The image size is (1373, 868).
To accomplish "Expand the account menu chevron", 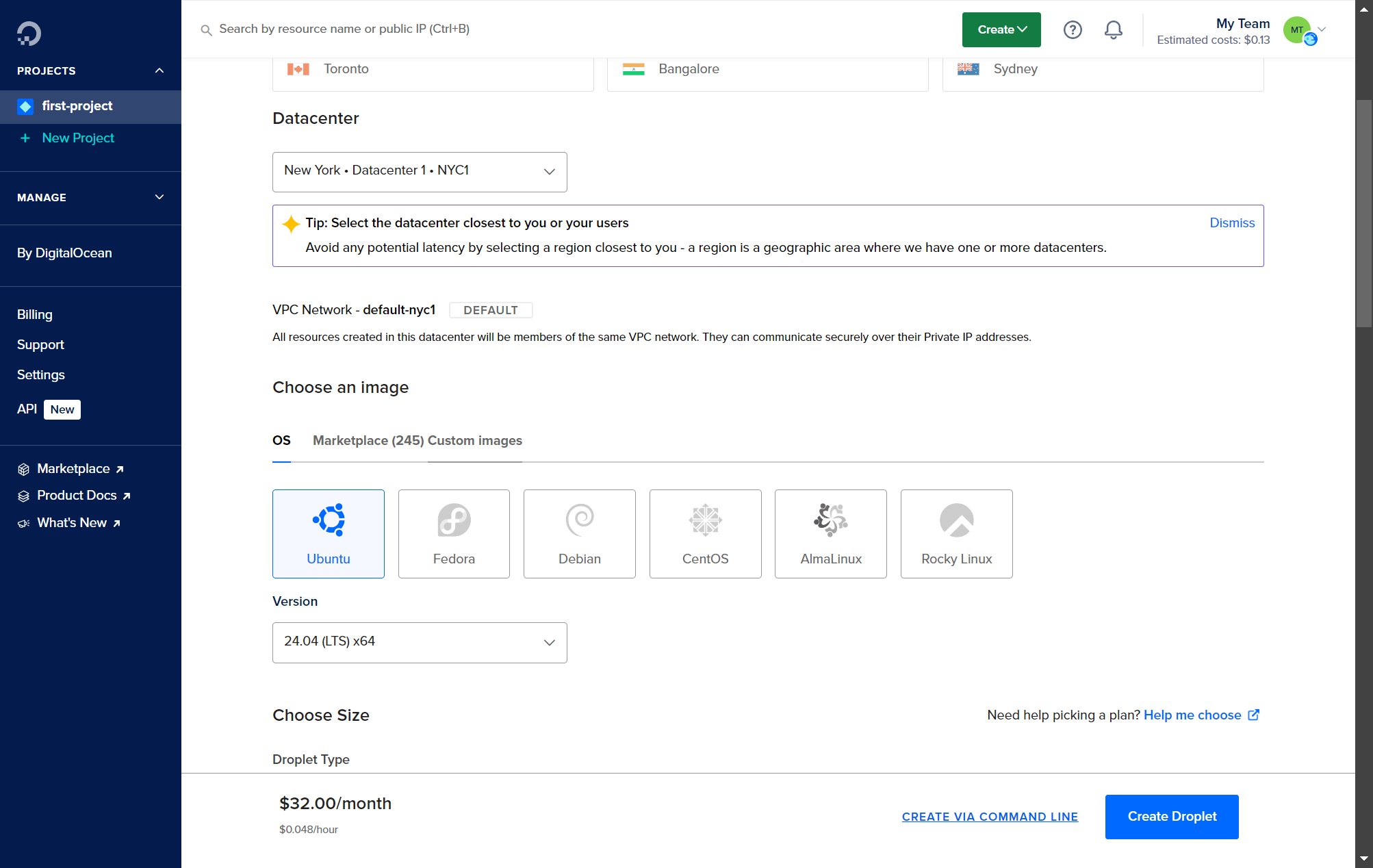I will pyautogui.click(x=1322, y=29).
